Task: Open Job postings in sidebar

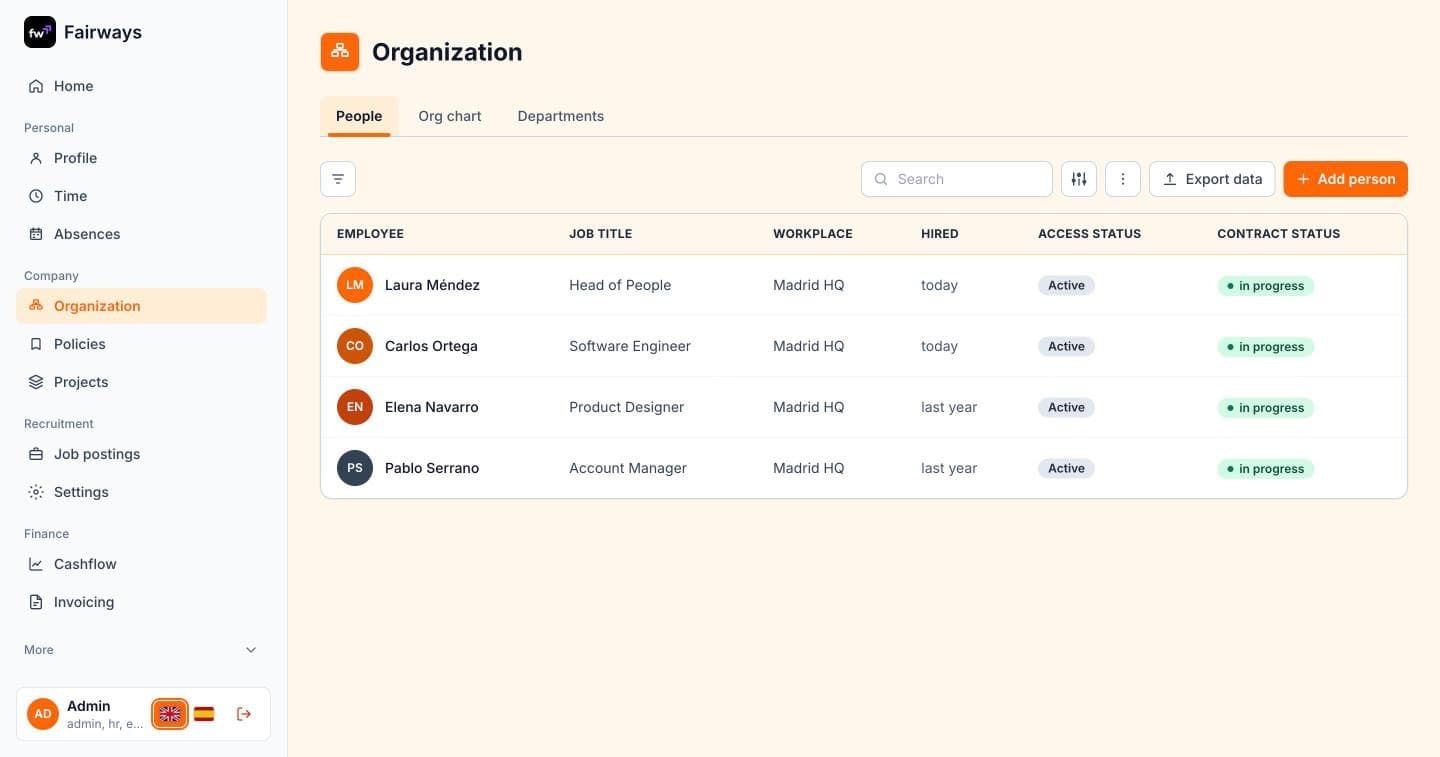Action: point(141,454)
